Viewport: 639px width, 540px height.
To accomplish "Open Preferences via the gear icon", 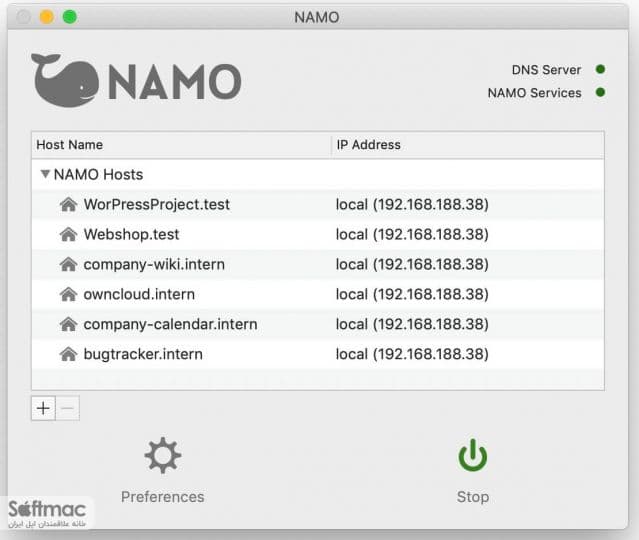I will pyautogui.click(x=163, y=455).
